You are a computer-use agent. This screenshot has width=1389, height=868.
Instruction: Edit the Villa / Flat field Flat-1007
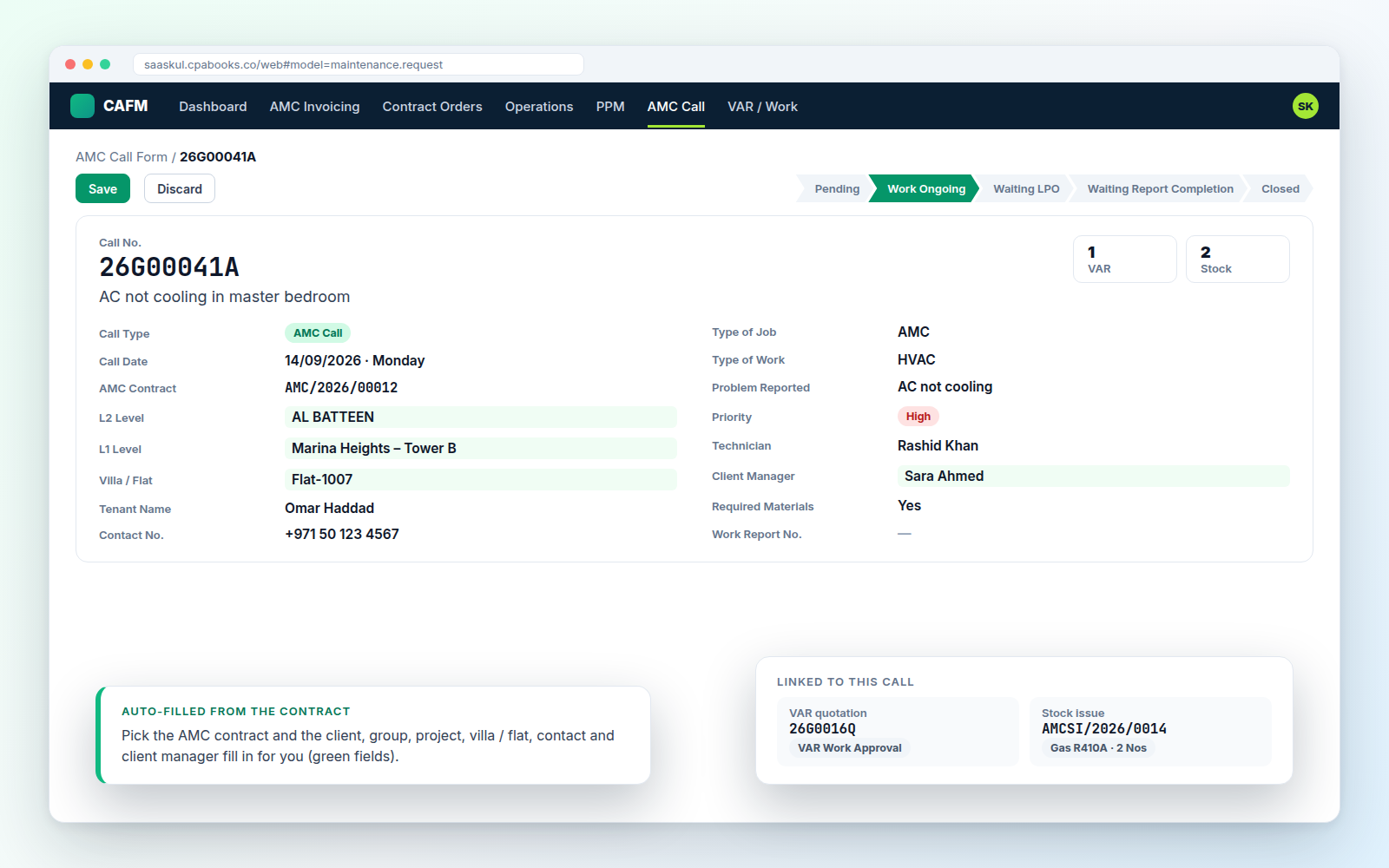point(481,479)
